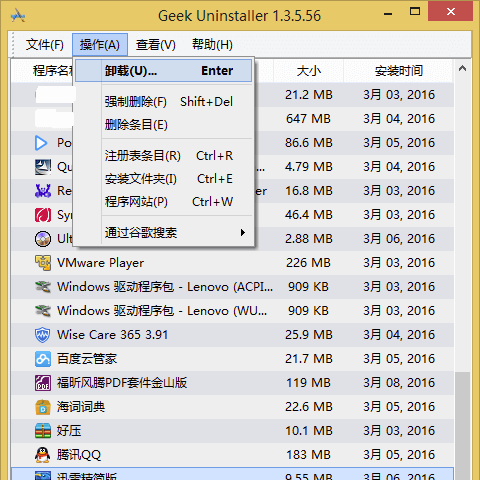Click the blue play-arrow icon of the Po... entry
The height and width of the screenshot is (480, 480).
tap(41, 143)
